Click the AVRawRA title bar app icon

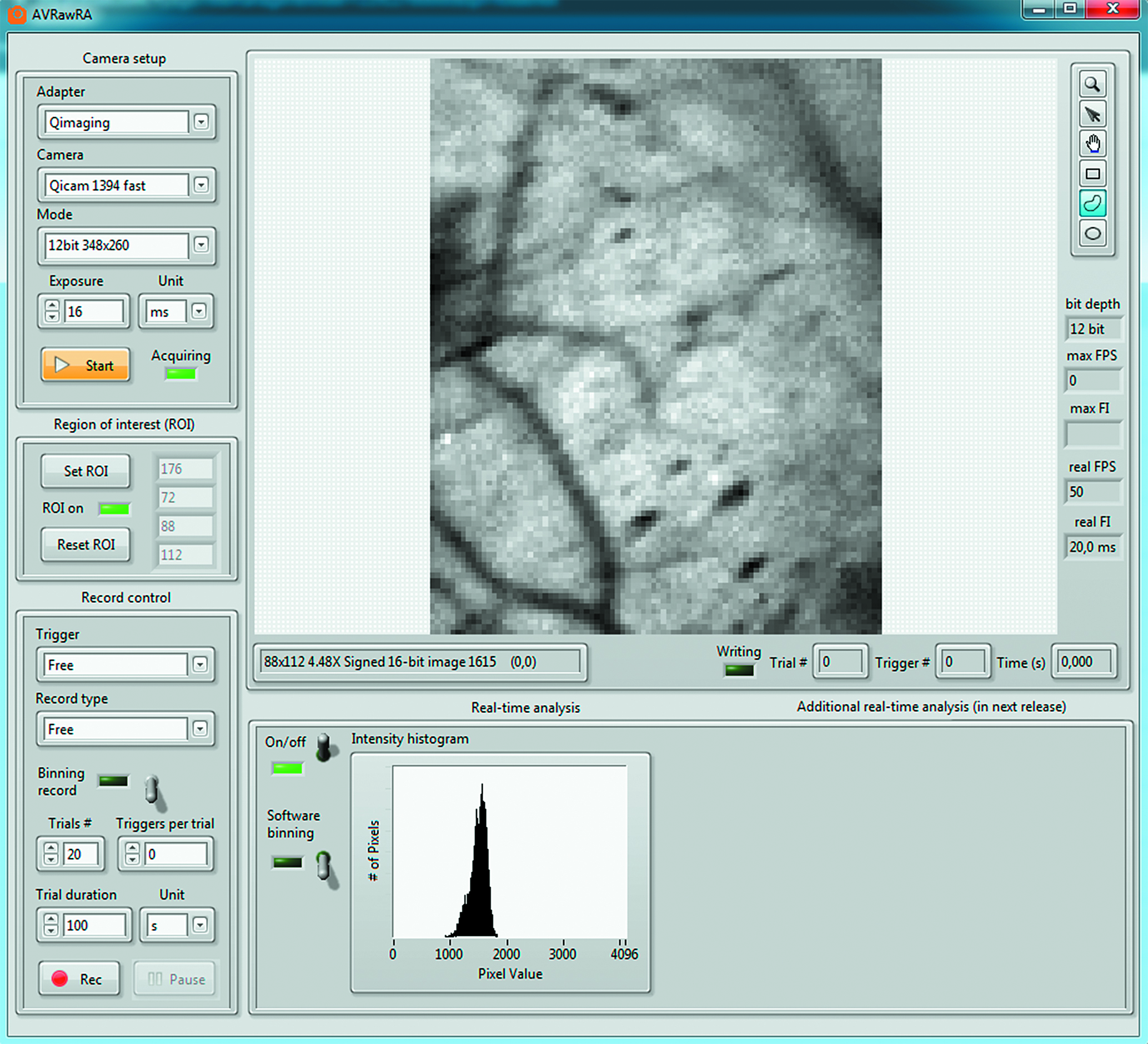tap(17, 14)
